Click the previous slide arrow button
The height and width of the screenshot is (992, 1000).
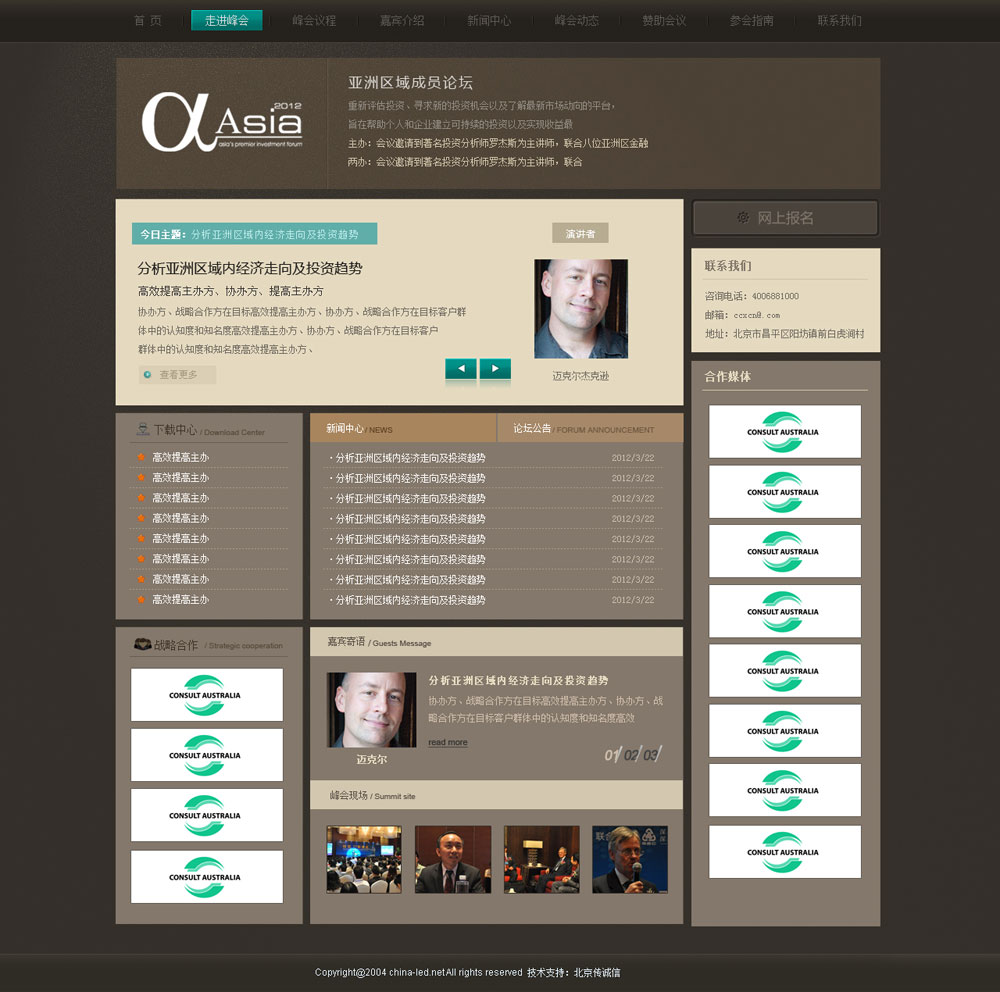(460, 369)
